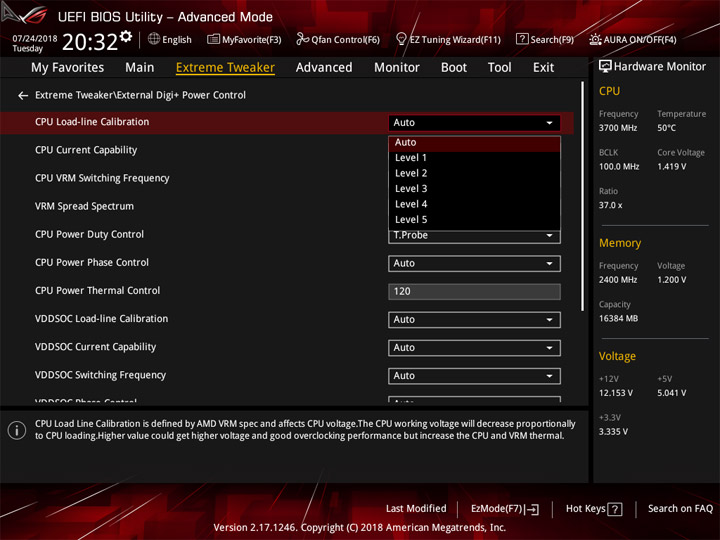Screen dimensions: 720x540
Task: Select the CPU VRM Switching Frequency label
Action: coord(102,178)
